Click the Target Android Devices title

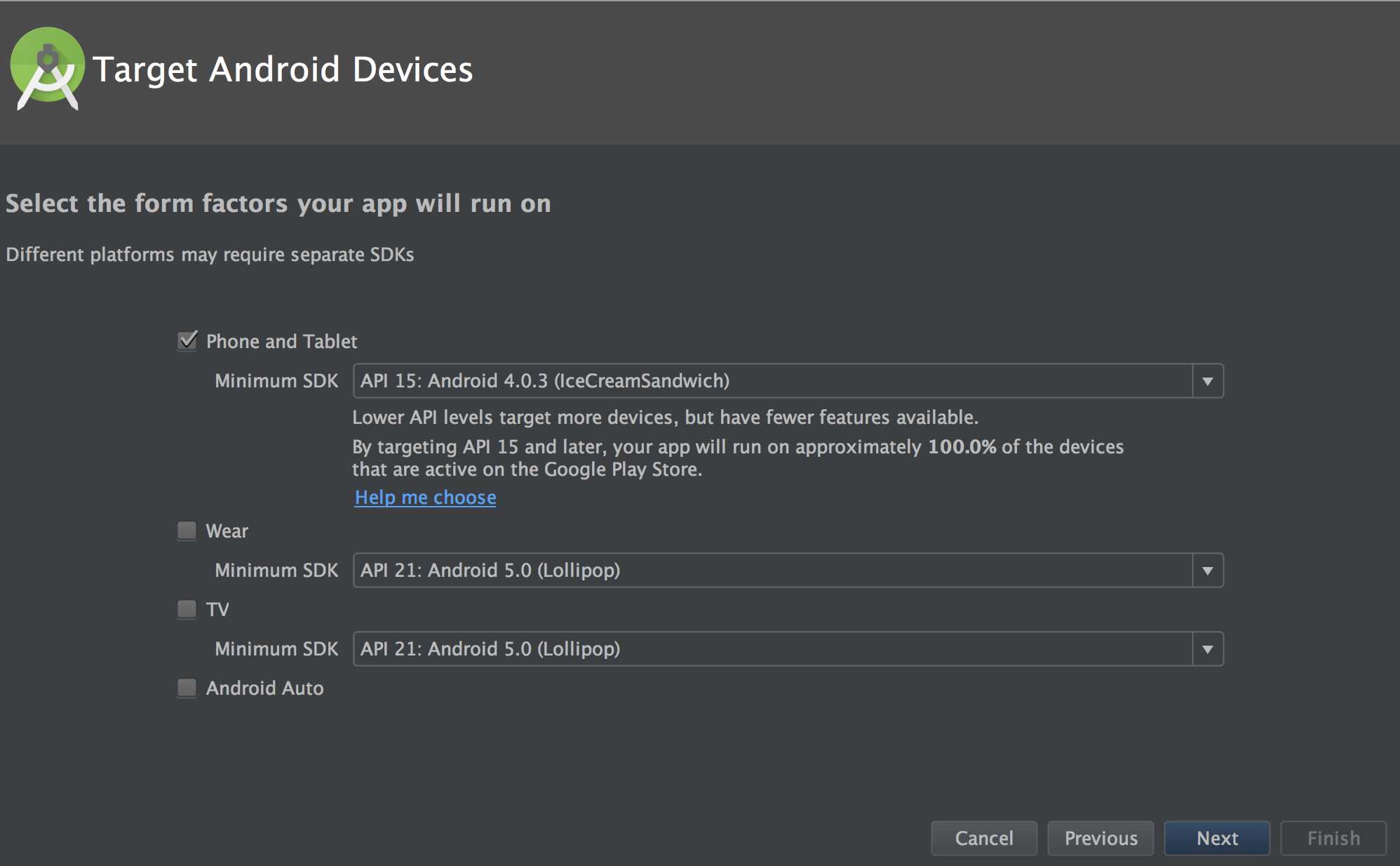click(283, 70)
